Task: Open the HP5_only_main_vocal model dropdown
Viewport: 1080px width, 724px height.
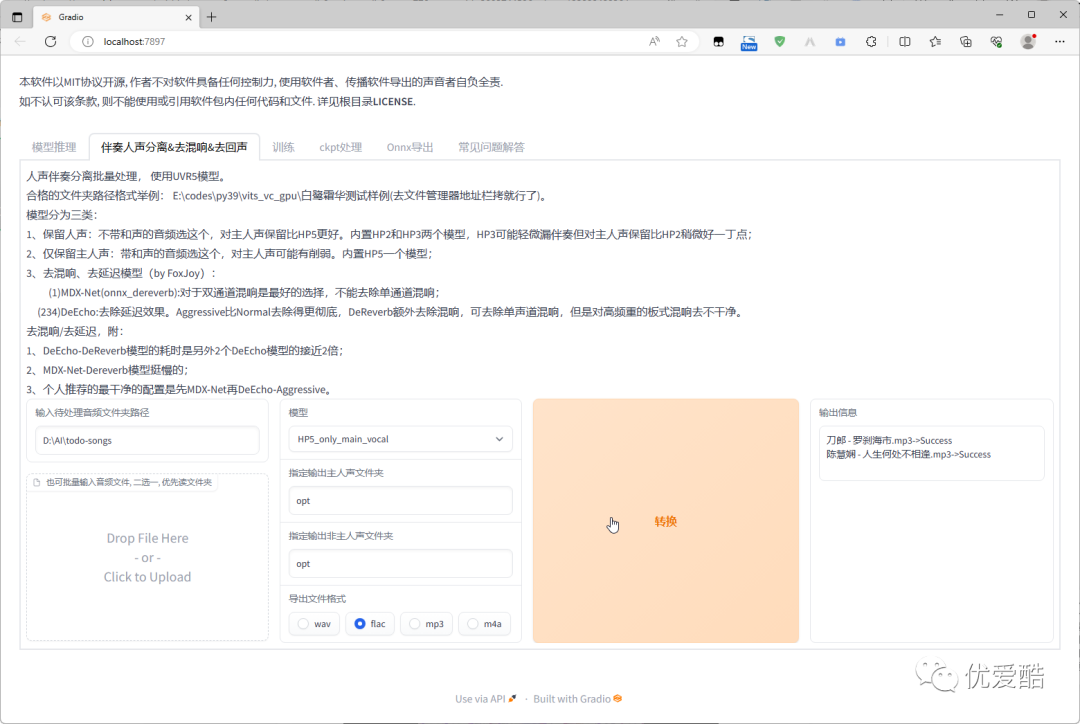Action: coord(399,439)
